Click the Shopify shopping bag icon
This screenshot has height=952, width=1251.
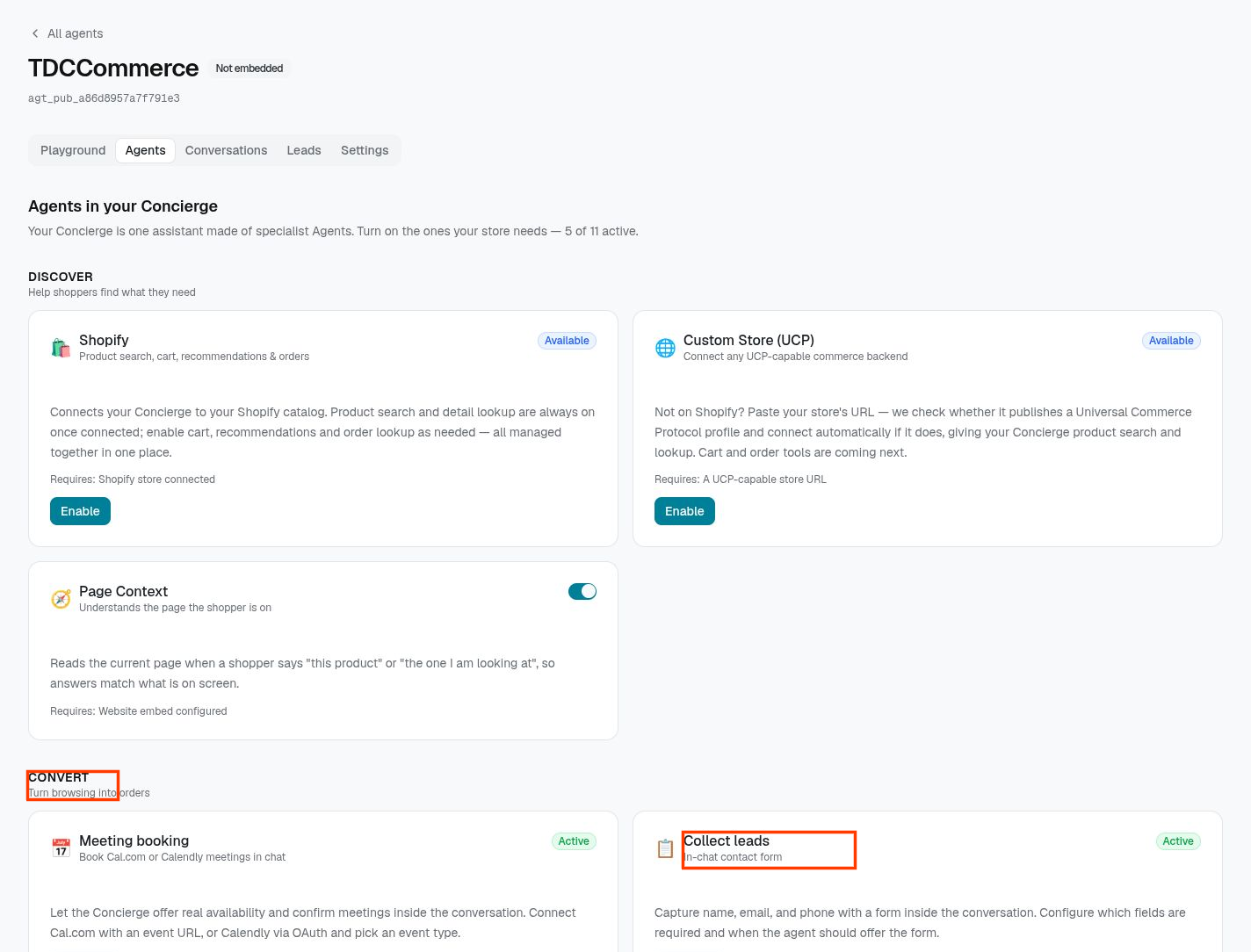61,348
